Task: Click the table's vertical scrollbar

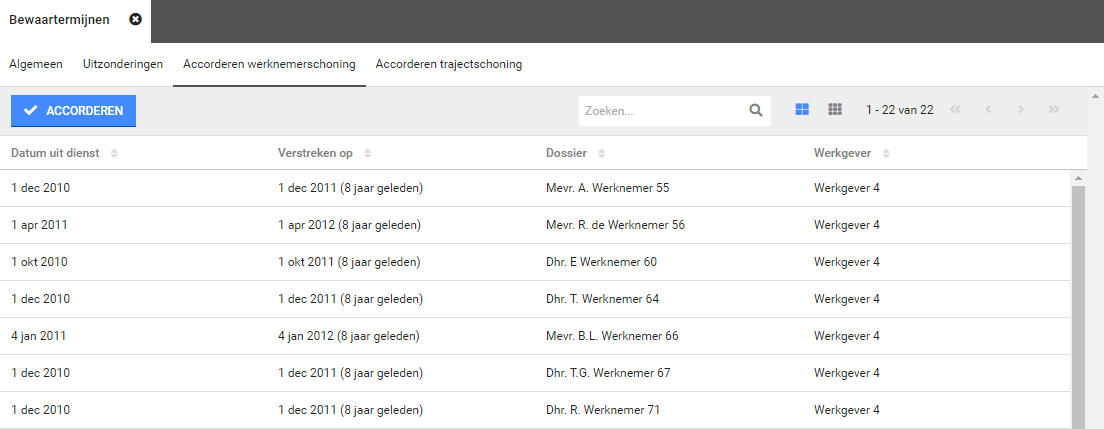Action: [x=1078, y=300]
